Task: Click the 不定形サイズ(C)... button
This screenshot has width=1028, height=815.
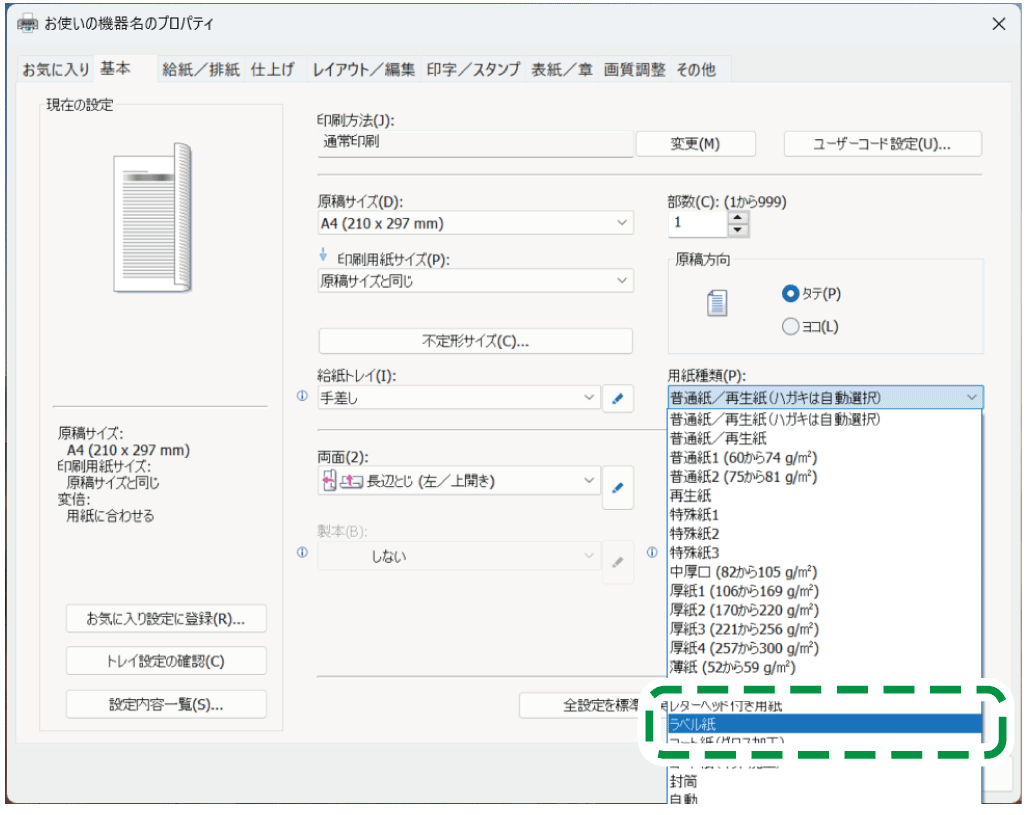Action: 475,341
